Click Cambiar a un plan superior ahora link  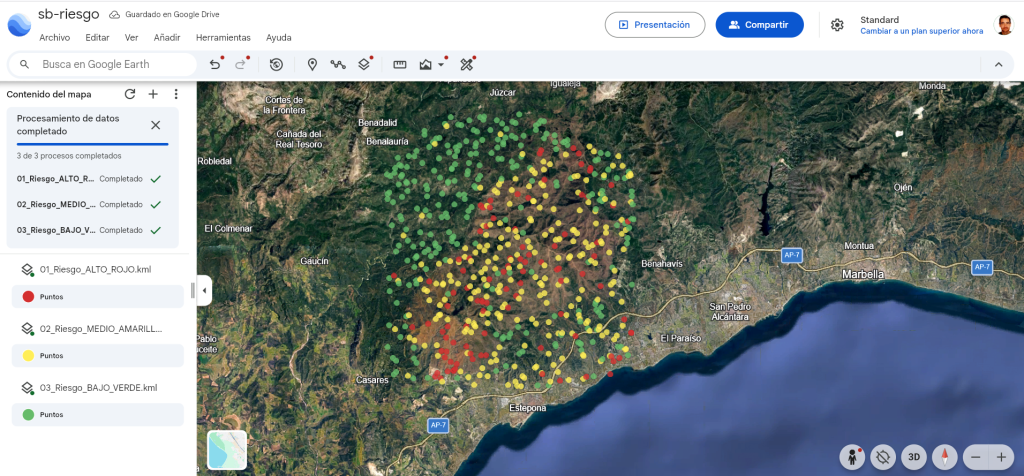click(x=921, y=31)
